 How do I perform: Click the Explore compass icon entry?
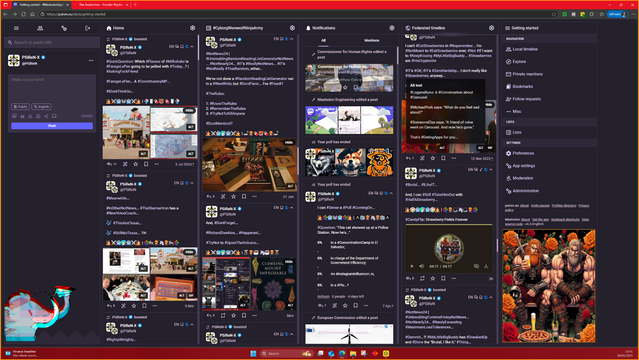pyautogui.click(x=509, y=62)
